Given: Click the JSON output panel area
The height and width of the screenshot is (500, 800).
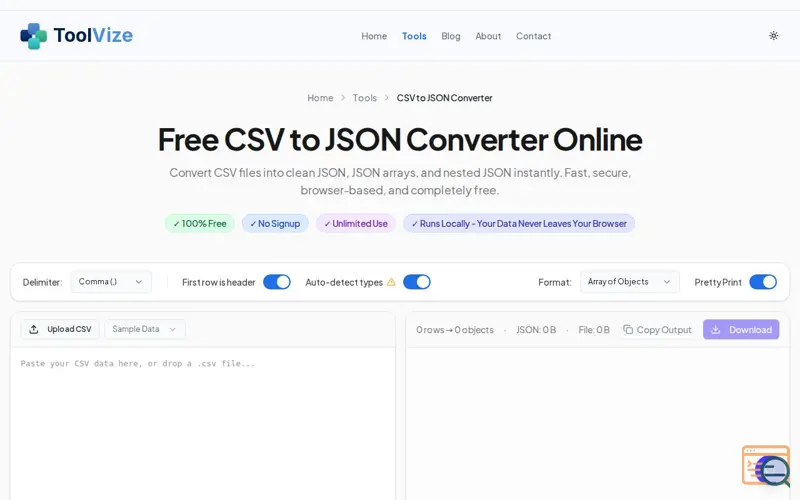Looking at the screenshot, I should [x=597, y=423].
